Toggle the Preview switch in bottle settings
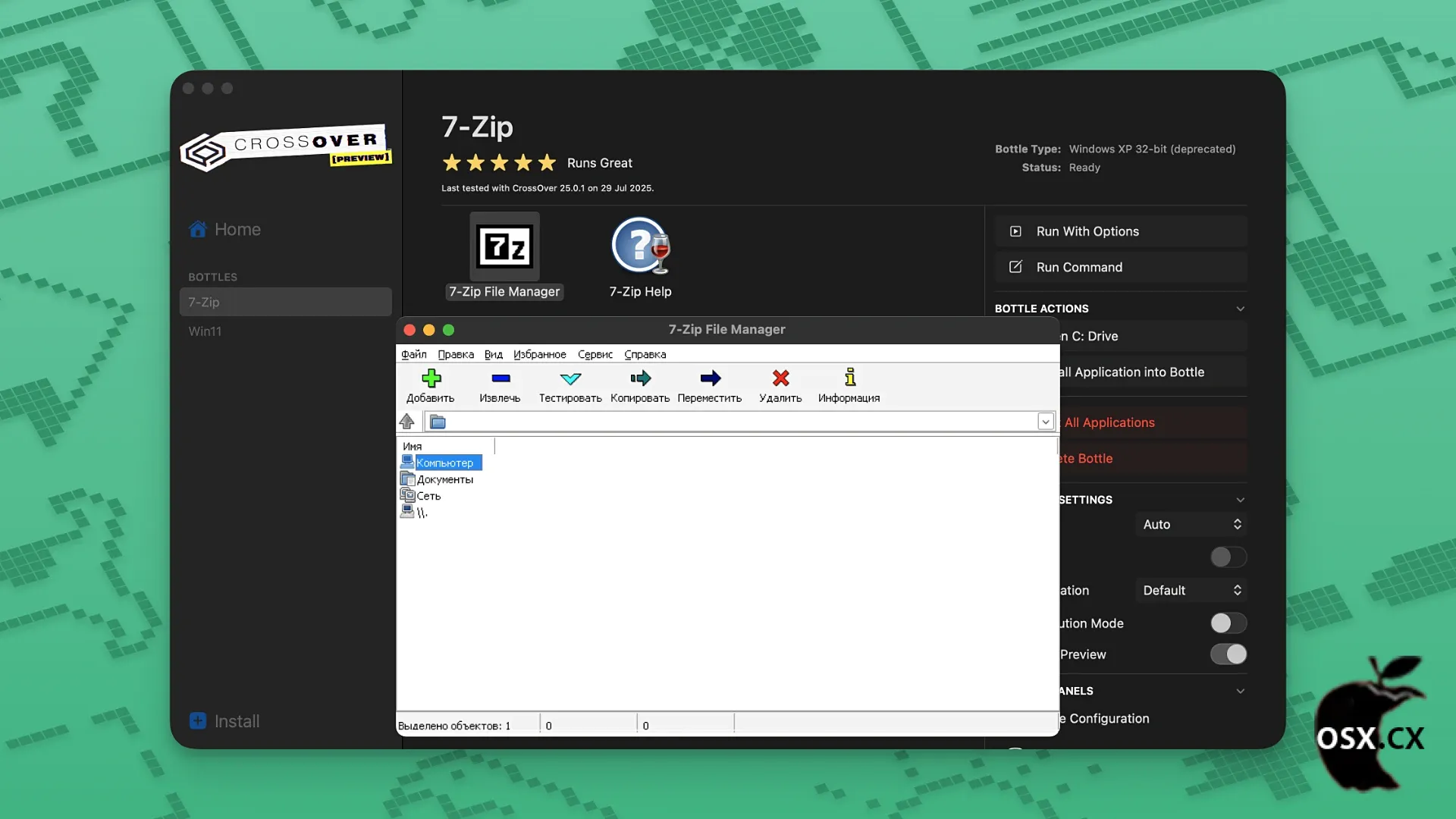 click(1228, 654)
